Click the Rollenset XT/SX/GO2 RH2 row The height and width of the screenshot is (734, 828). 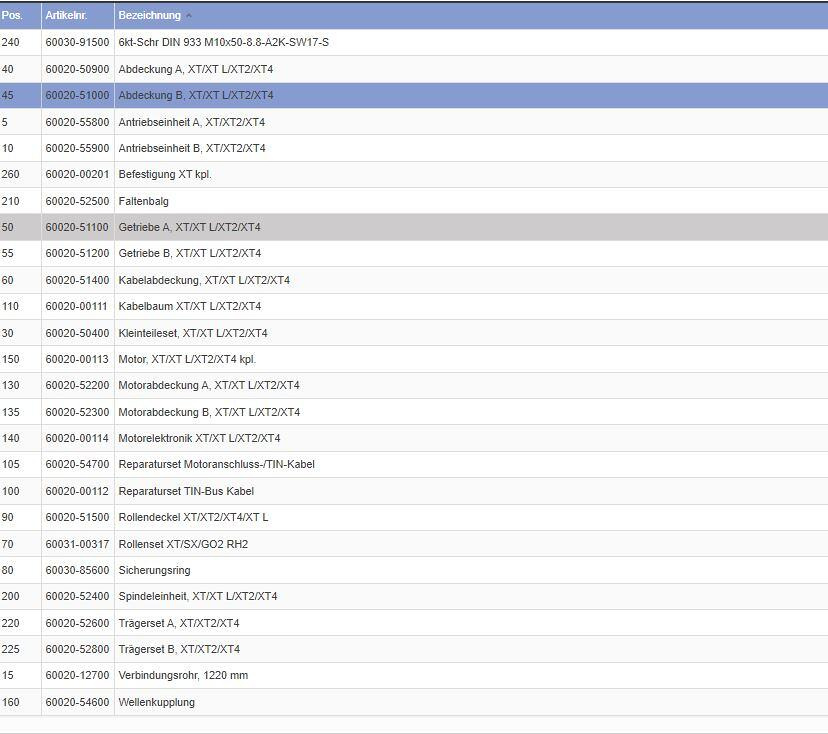tap(183, 544)
